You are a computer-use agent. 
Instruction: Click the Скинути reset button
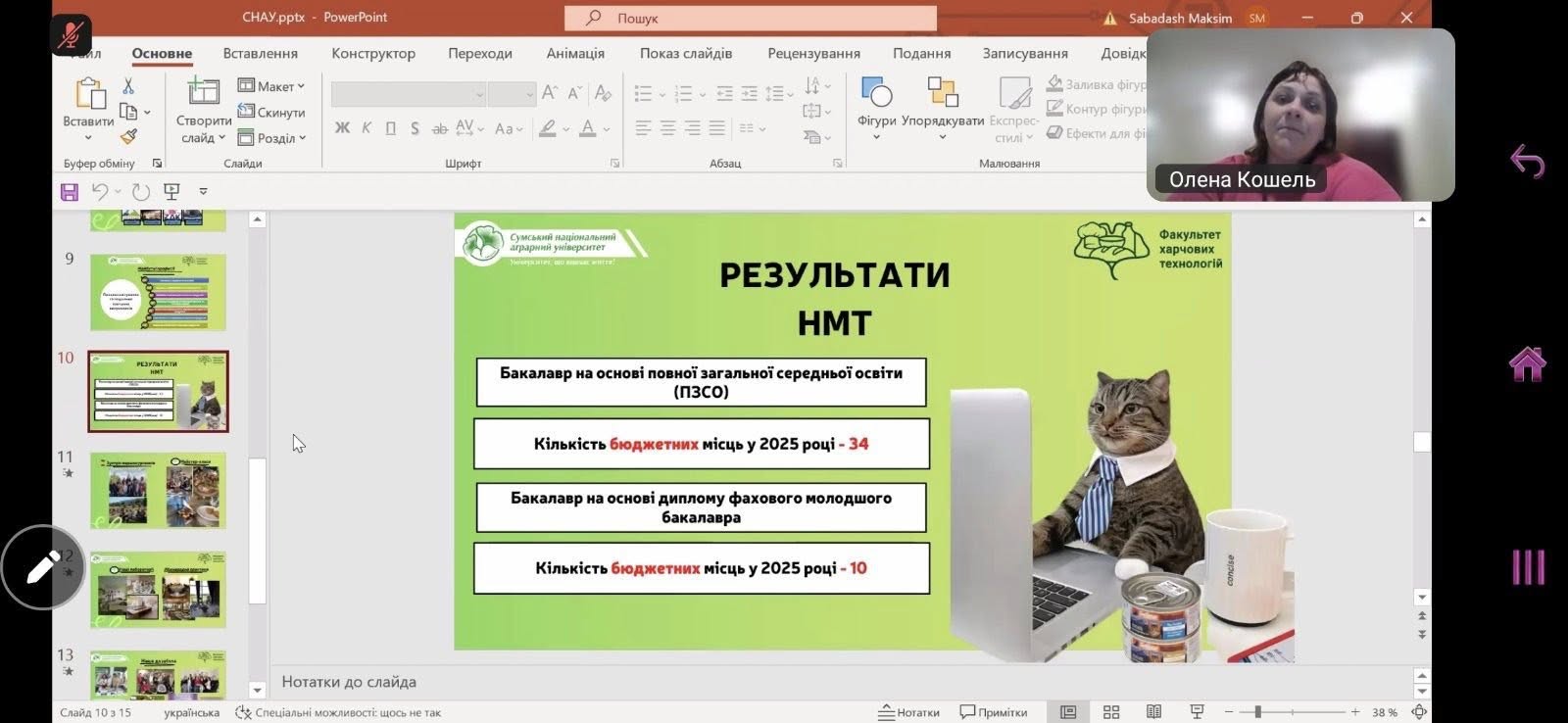click(271, 112)
